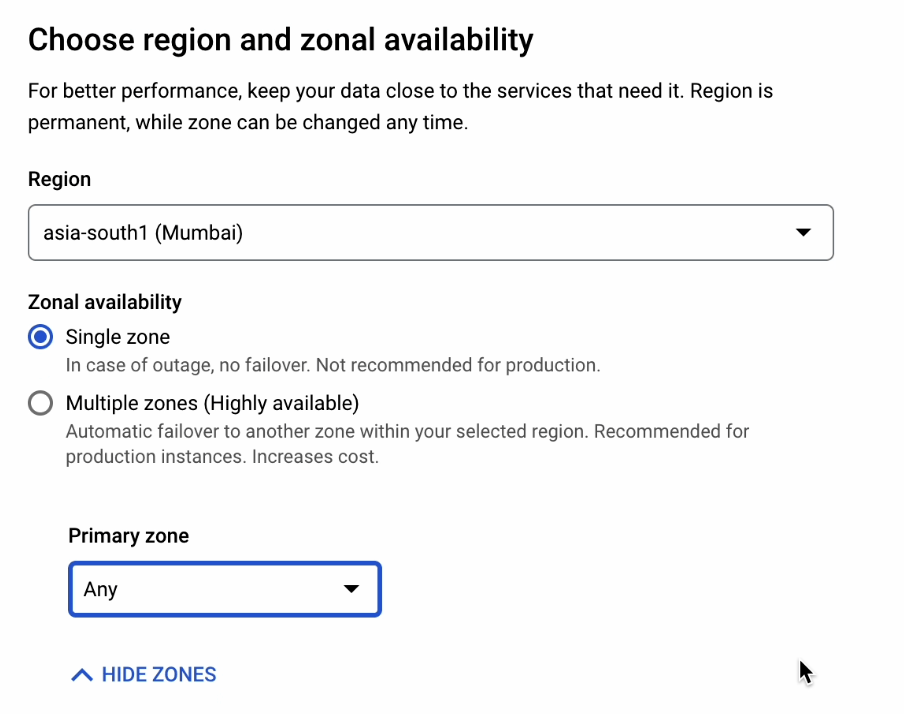Screen dimensions: 904x714
Task: Click the Primary zone dropdown arrow icon
Action: (x=351, y=589)
